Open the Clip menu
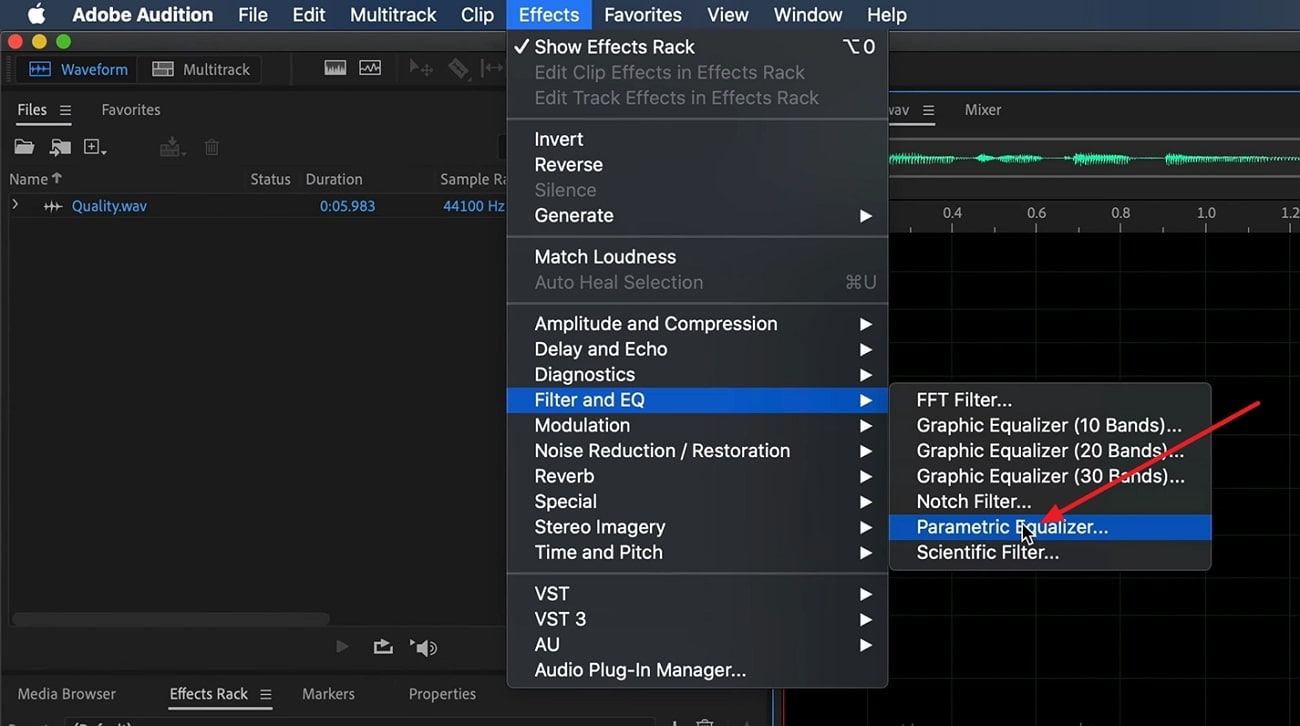This screenshot has width=1300, height=726. (477, 15)
